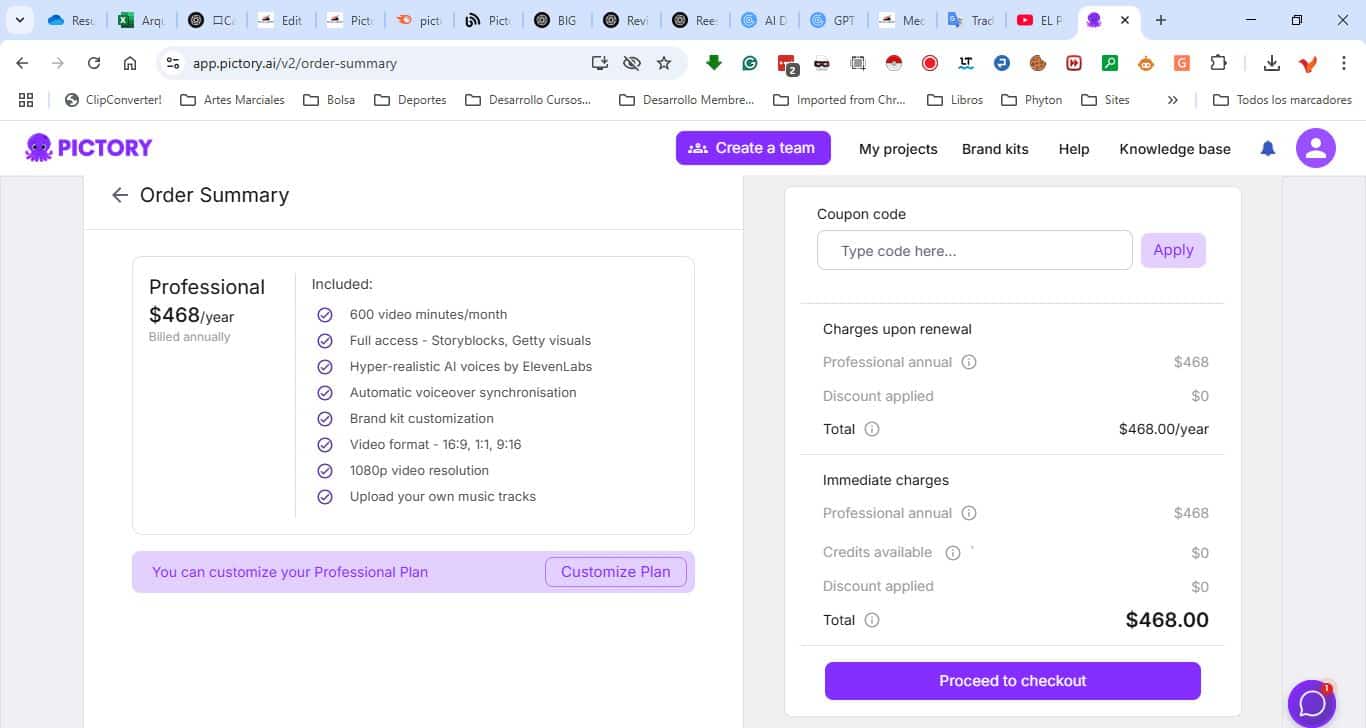
Task: Open Chrome three-dot menu
Action: [1344, 63]
